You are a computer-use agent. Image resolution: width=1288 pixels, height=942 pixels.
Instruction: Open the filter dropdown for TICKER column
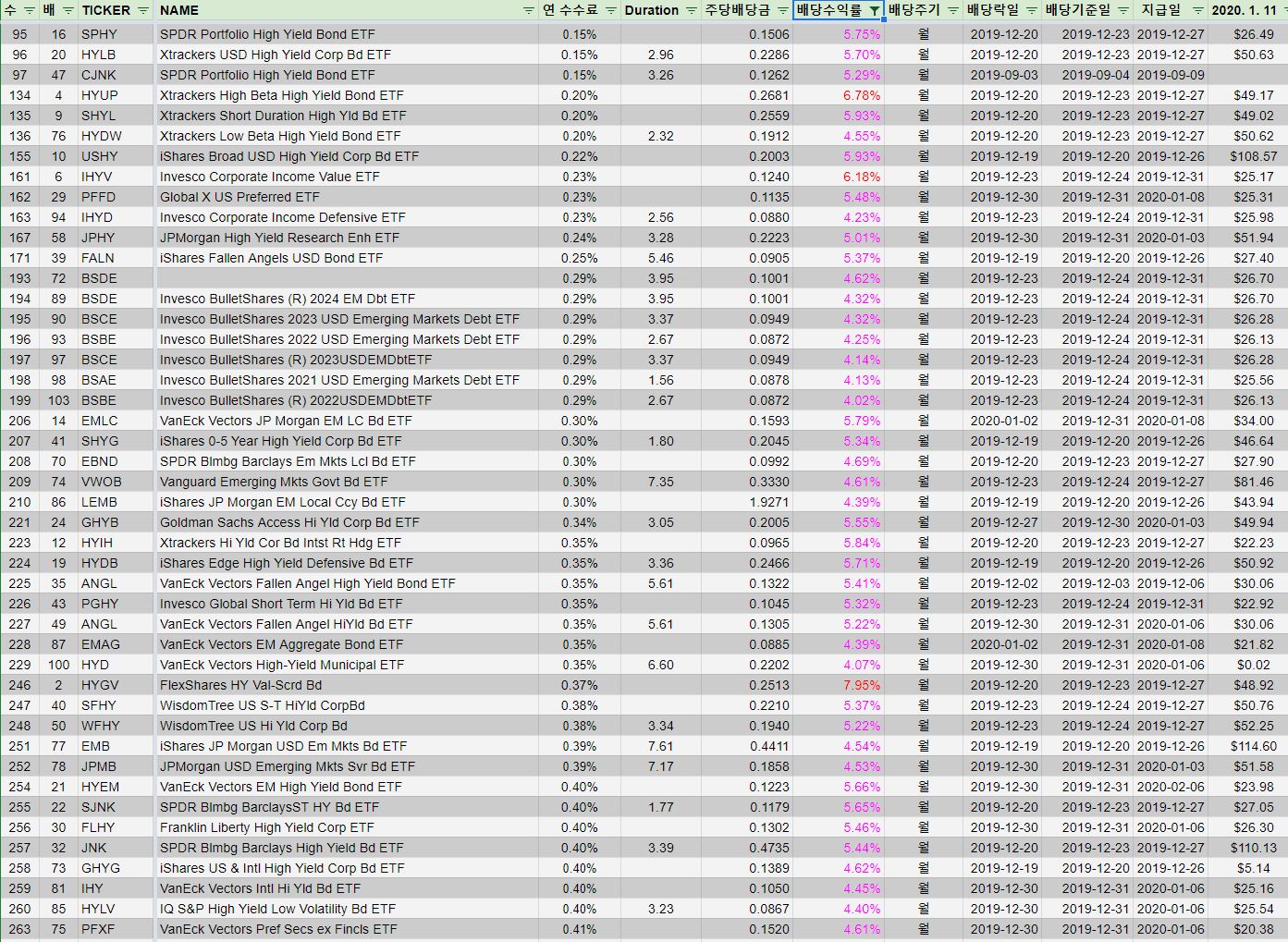coord(143,10)
